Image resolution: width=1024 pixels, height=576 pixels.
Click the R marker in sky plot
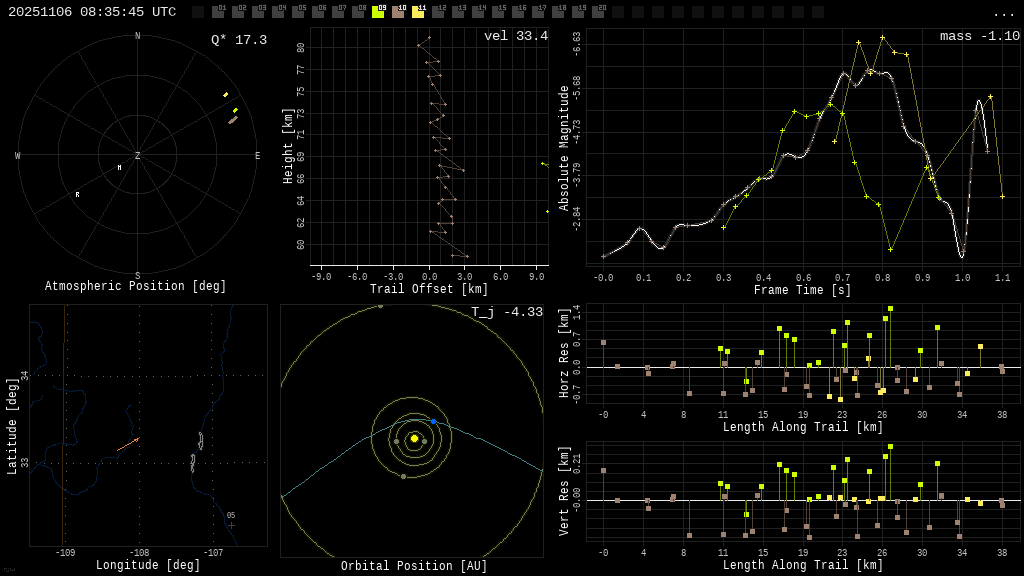click(x=77, y=195)
